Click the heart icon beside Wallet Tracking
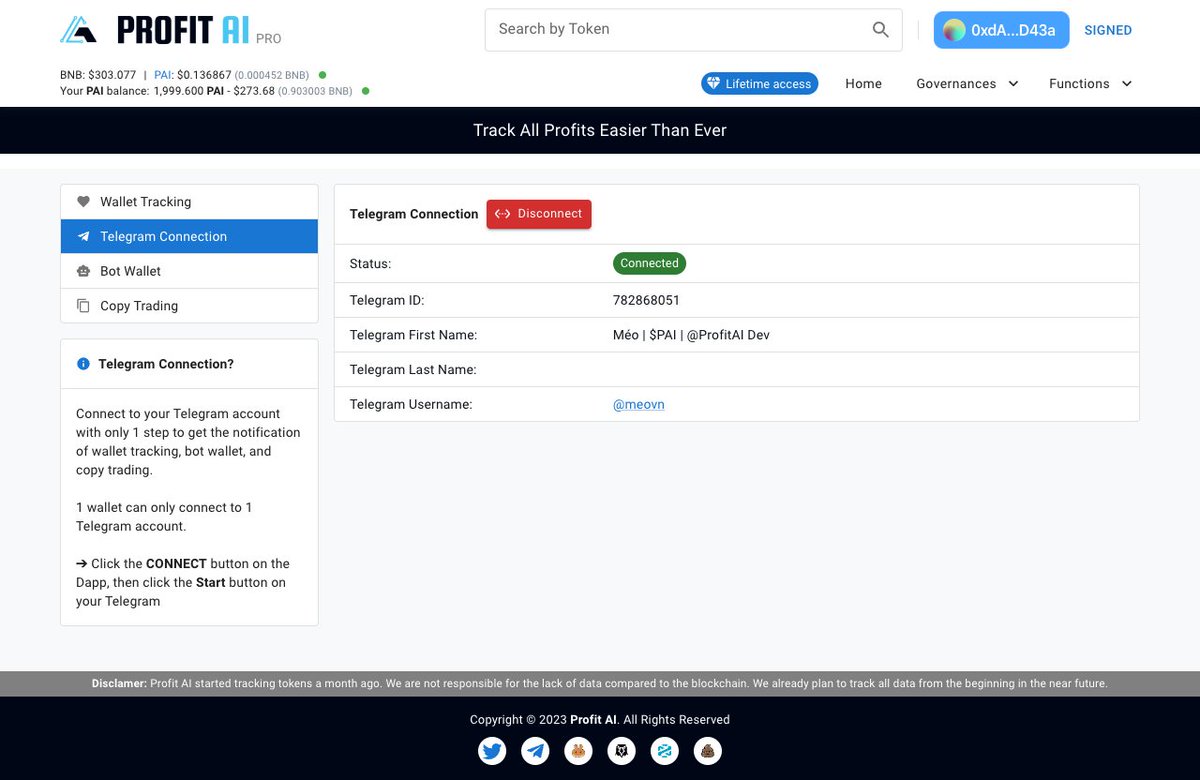1200x780 pixels. [x=83, y=201]
